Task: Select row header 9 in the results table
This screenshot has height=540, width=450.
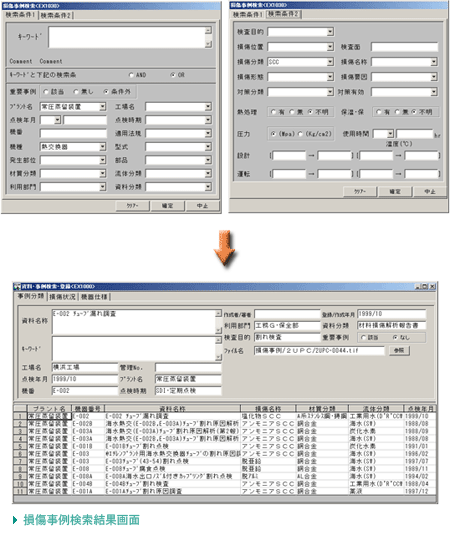Action: (x=20, y=476)
